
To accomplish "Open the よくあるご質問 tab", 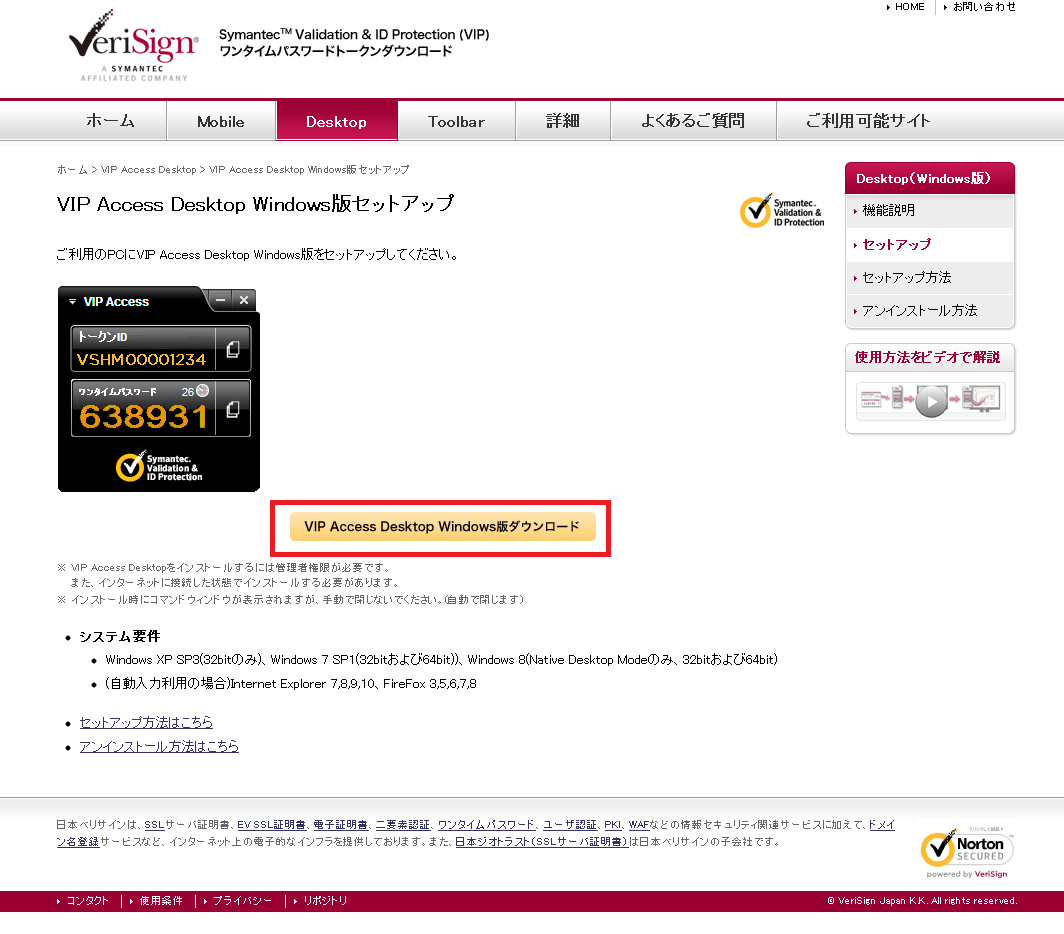I will tap(693, 121).
